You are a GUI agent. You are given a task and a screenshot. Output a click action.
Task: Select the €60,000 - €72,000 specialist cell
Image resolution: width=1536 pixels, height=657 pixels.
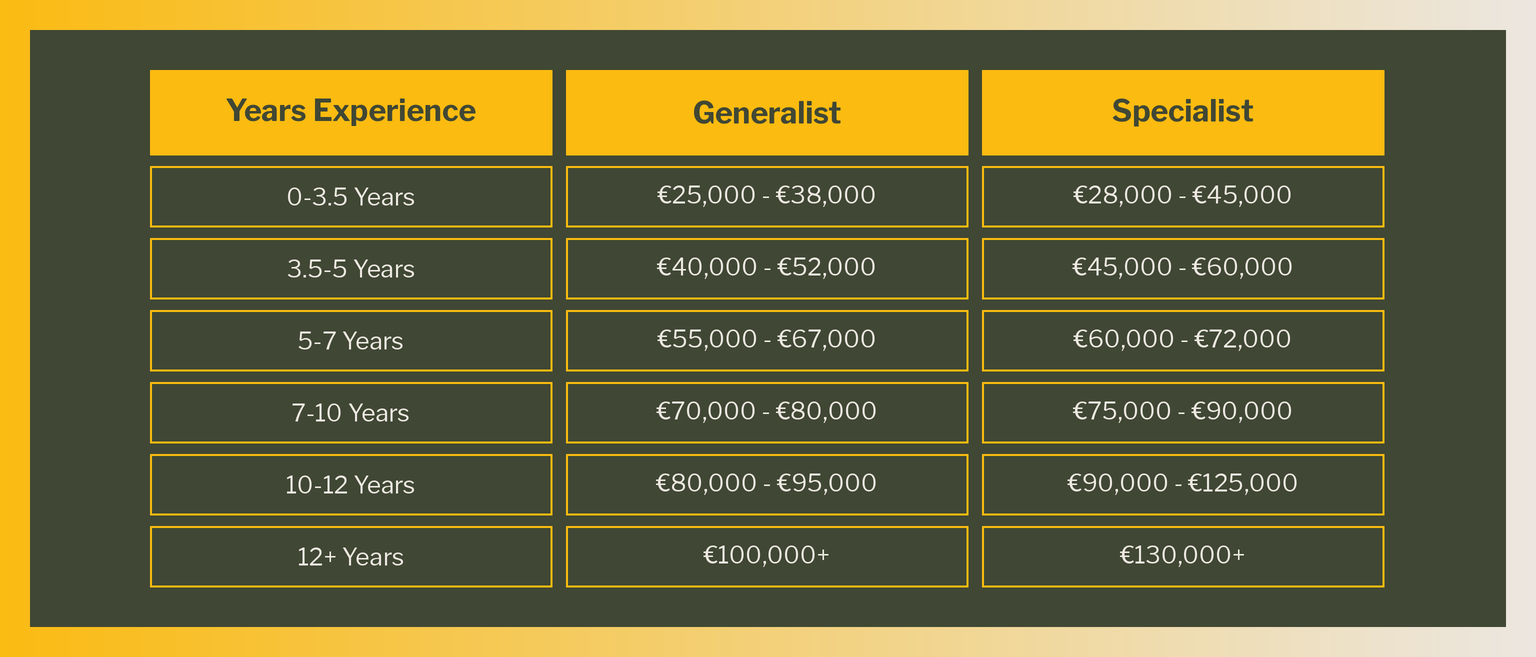1183,341
